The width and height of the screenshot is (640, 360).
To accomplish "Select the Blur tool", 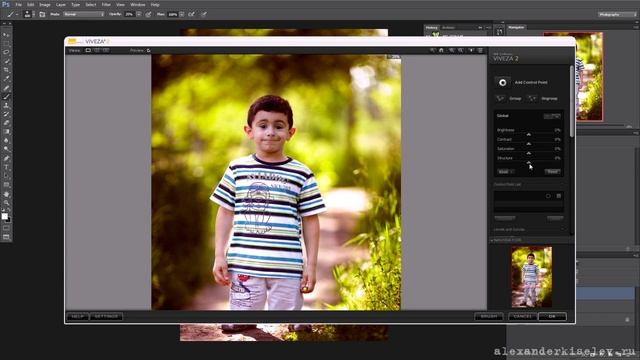I will pyautogui.click(x=6, y=141).
